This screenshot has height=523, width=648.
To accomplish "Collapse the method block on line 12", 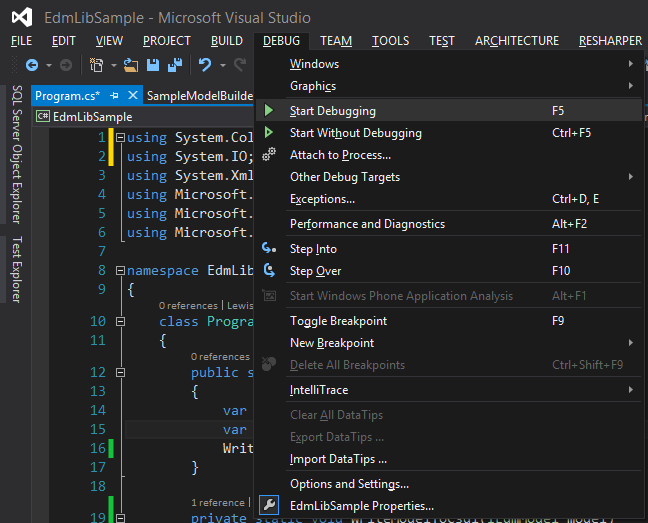I will [120, 373].
